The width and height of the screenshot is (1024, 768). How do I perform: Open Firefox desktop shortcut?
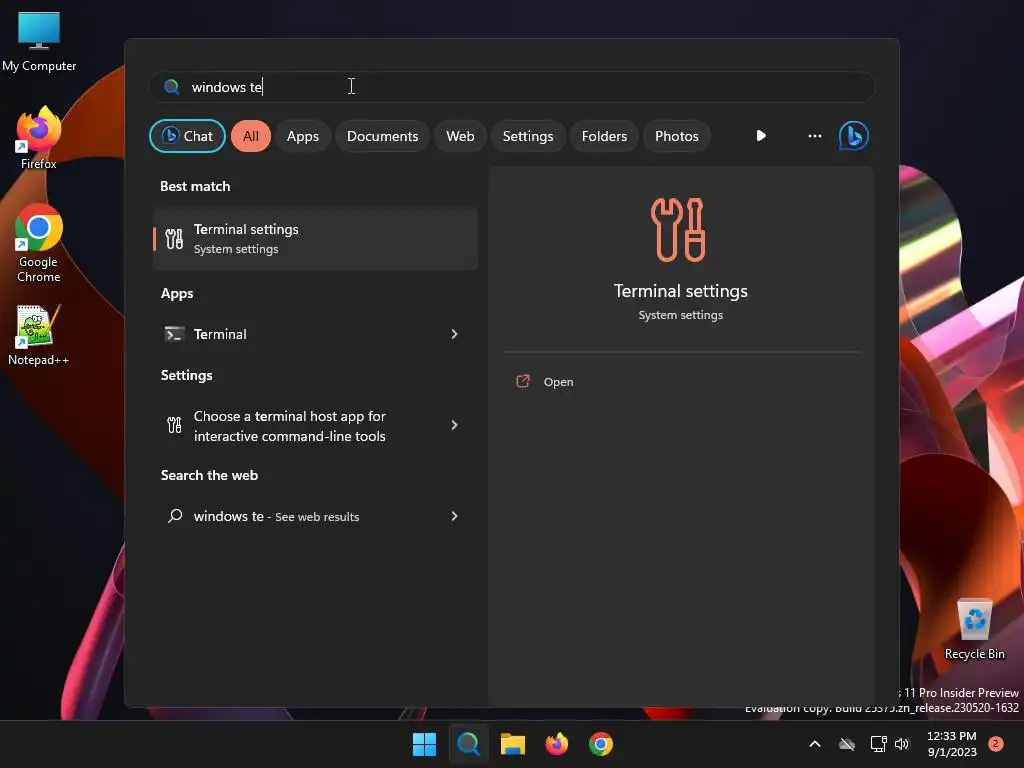[x=39, y=138]
